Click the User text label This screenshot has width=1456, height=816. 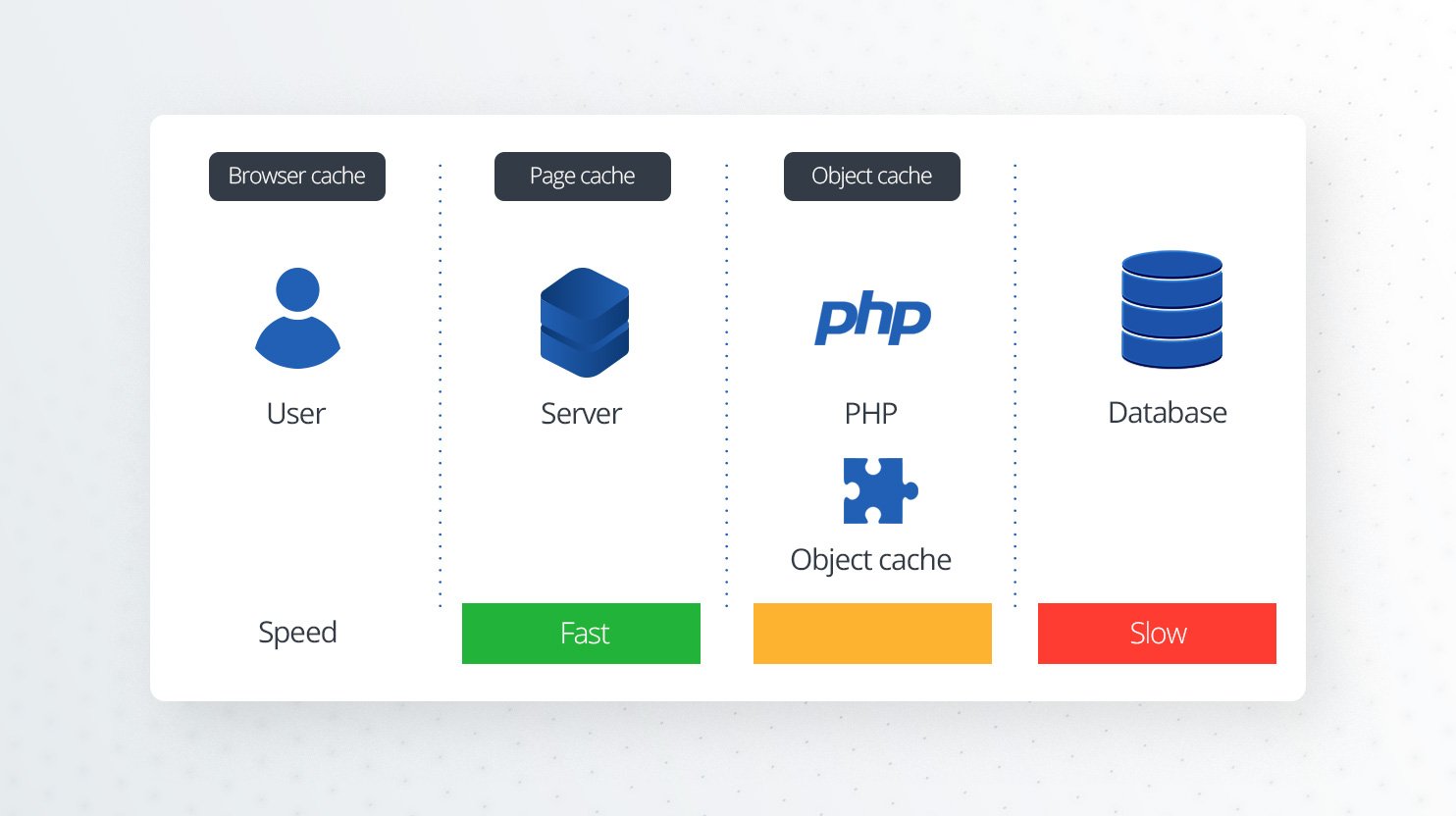(295, 414)
